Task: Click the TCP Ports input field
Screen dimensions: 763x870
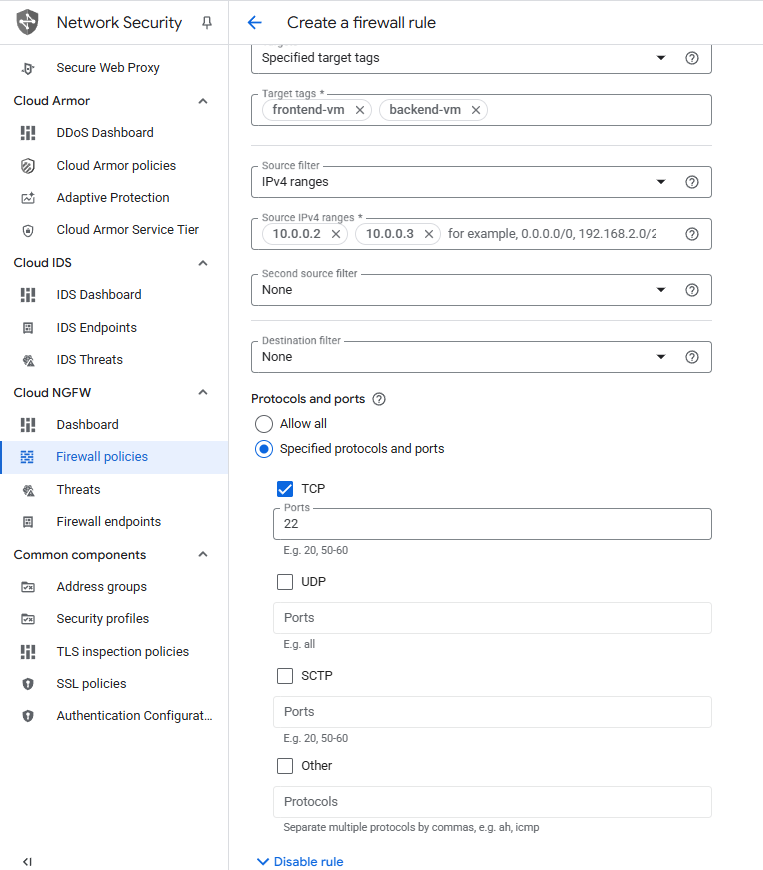Action: (491, 524)
